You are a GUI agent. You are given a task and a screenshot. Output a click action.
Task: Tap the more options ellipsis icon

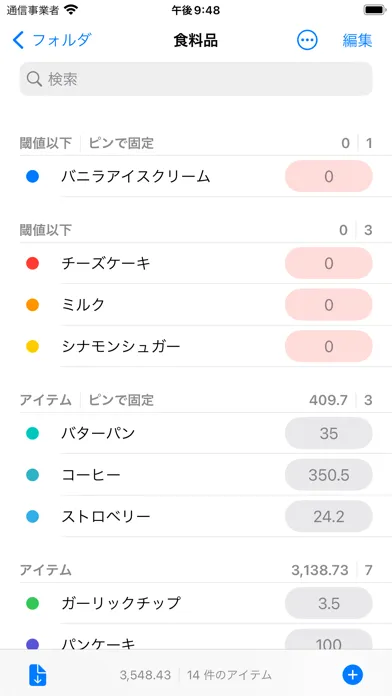click(x=307, y=40)
